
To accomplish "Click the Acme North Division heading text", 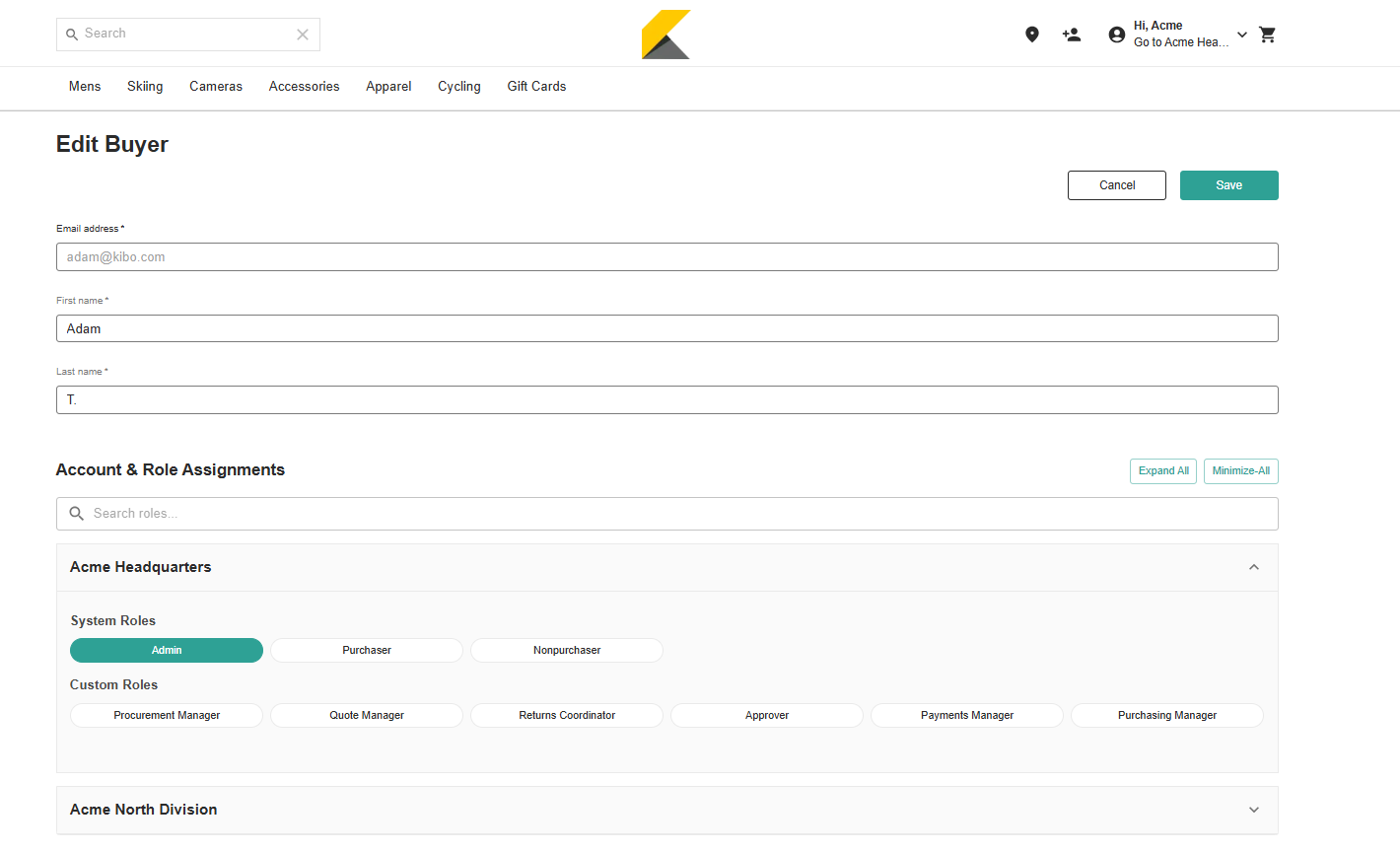I will coord(144,810).
